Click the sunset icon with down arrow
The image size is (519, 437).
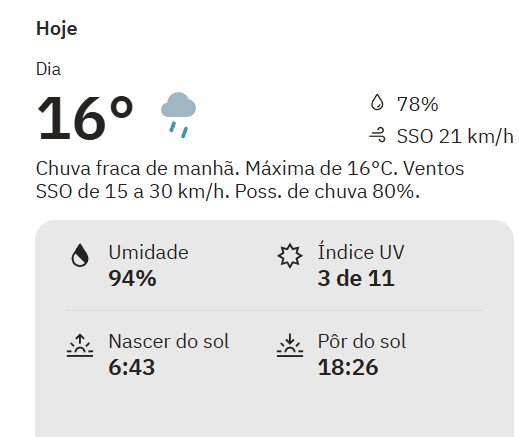[x=290, y=345]
